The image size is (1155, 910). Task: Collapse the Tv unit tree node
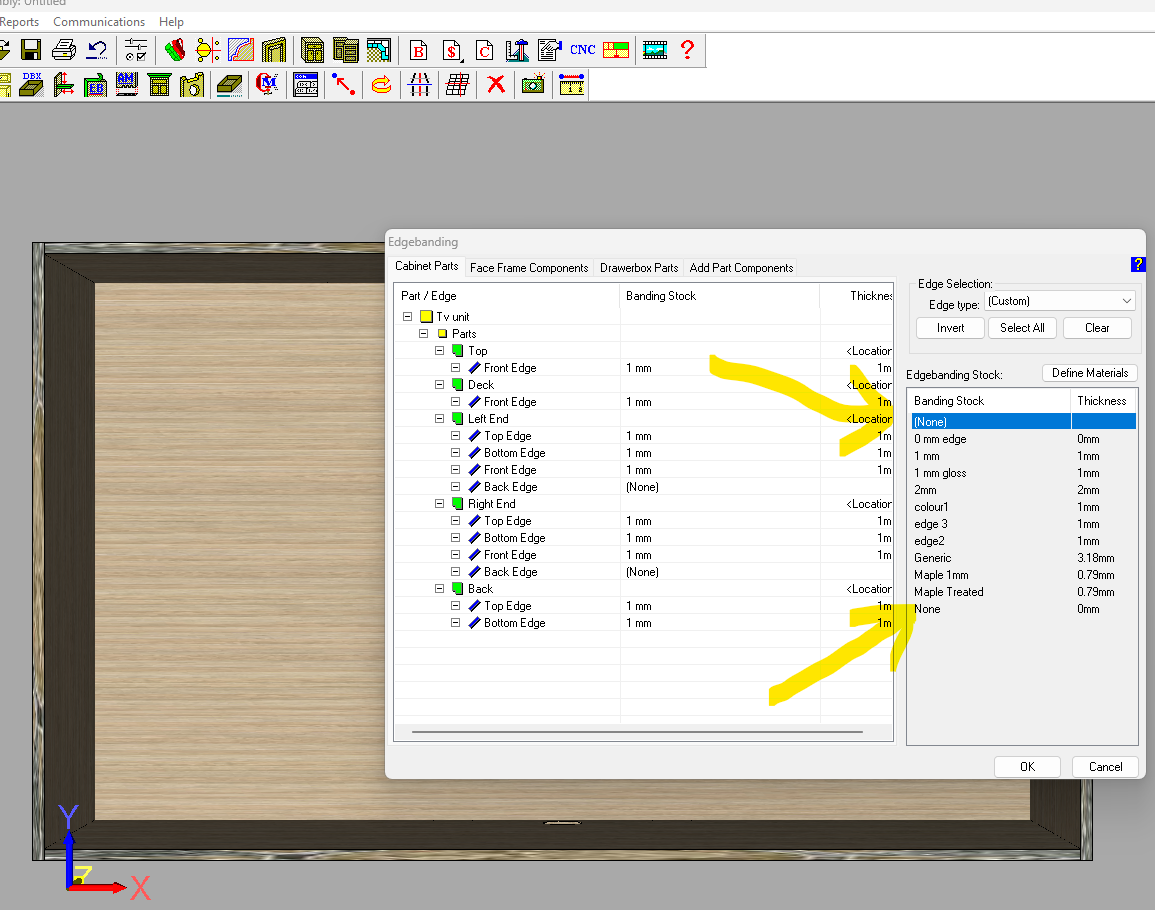pyautogui.click(x=407, y=316)
